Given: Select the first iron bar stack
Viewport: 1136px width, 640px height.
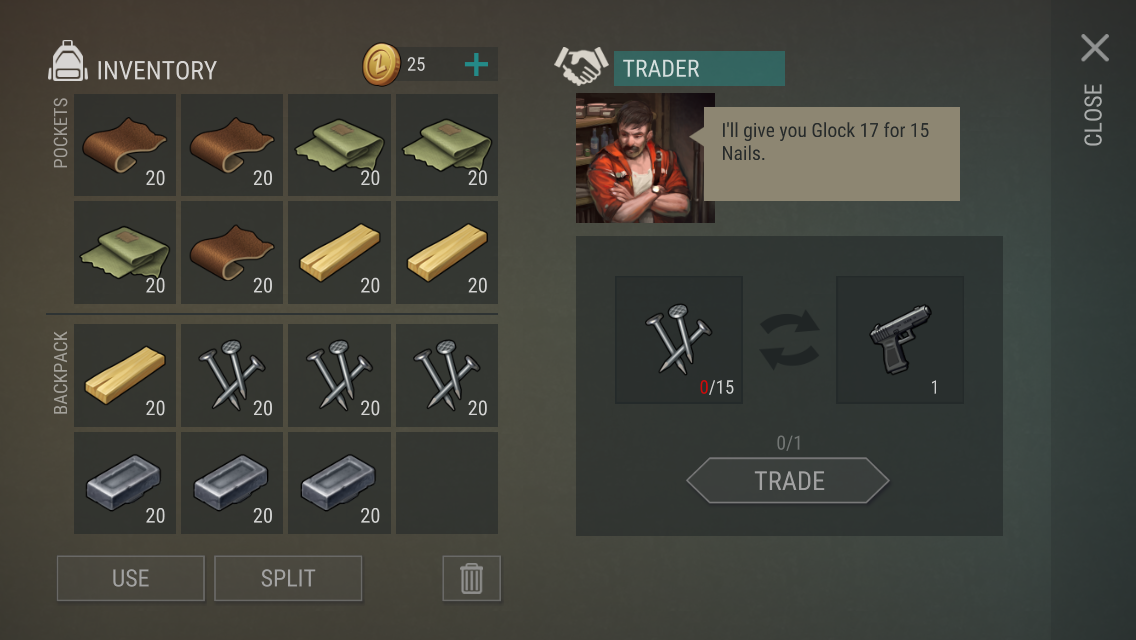Looking at the screenshot, I should click(x=125, y=483).
